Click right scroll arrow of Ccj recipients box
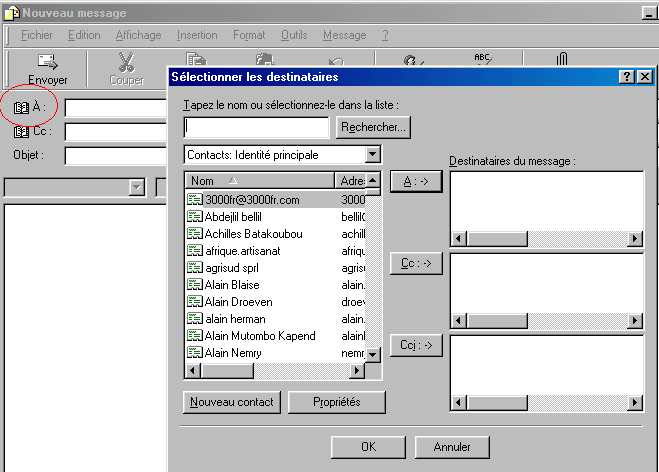The width and height of the screenshot is (659, 472). pos(635,403)
